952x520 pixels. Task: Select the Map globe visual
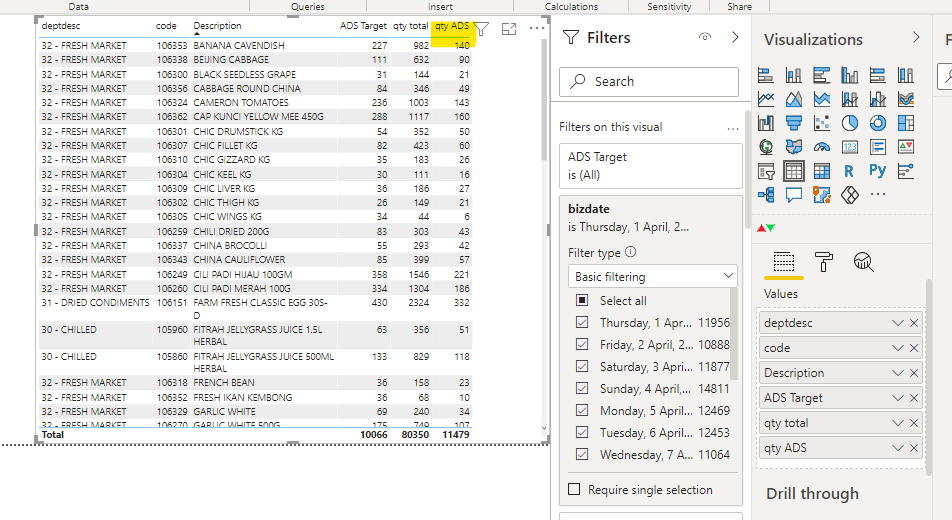(766, 147)
